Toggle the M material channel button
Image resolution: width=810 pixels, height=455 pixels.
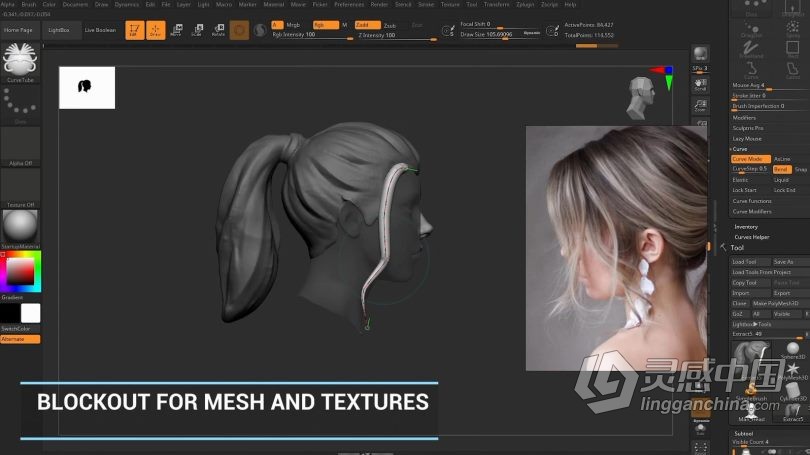tap(345, 25)
